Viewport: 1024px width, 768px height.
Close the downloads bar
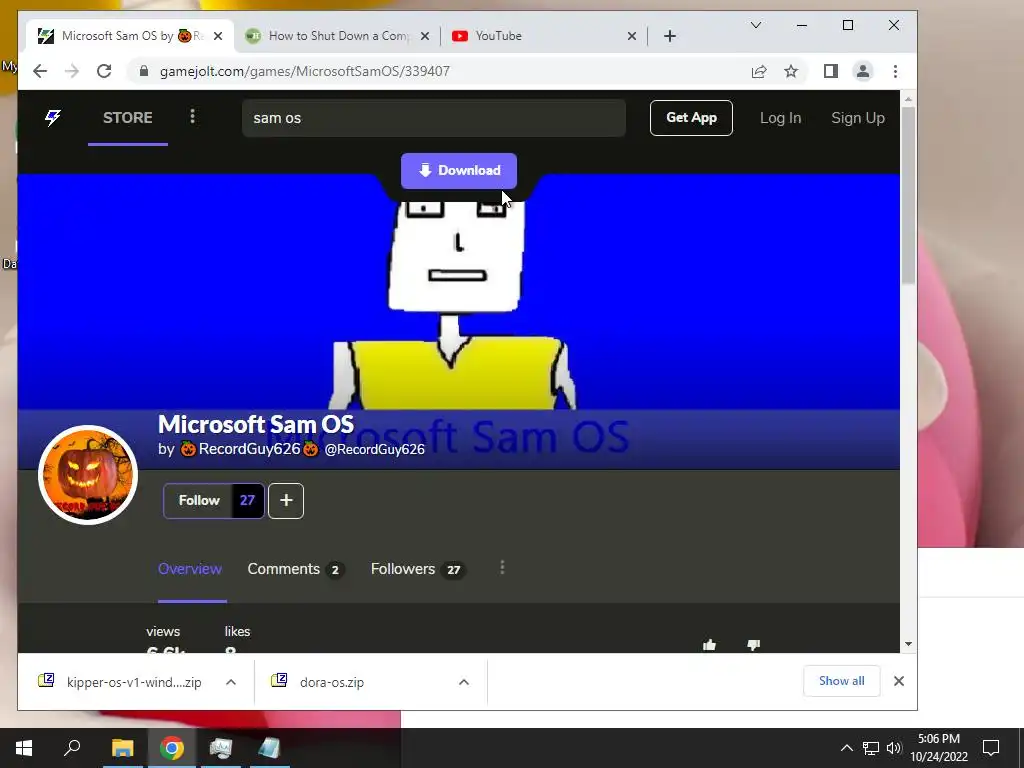tap(899, 681)
